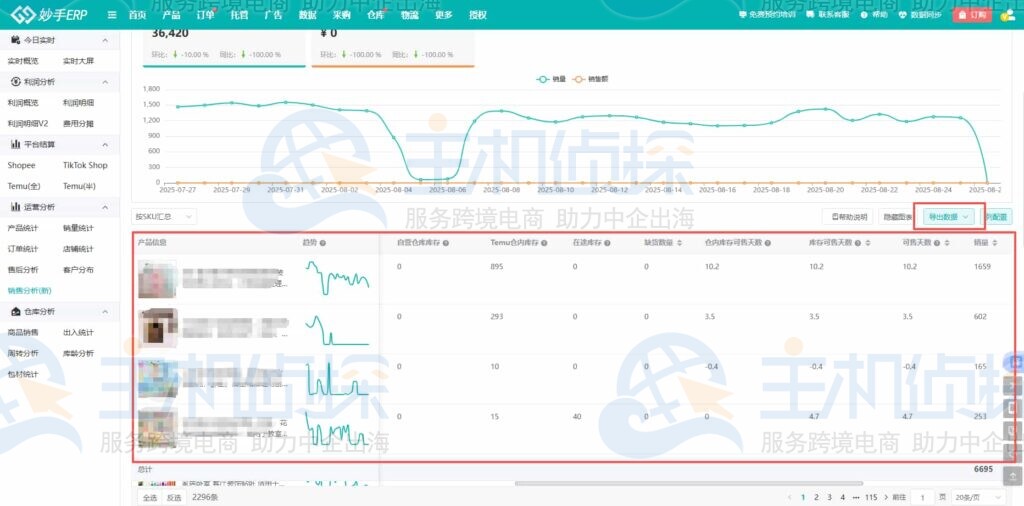Click the help icon next to 趋势 column
The width and height of the screenshot is (1024, 506).
[323, 243]
